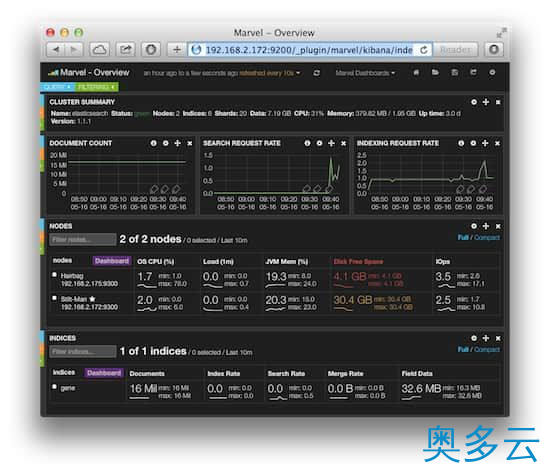Viewport: 550px width, 473px height.
Task: Click Indices panel move plus icon
Action: [x=486, y=338]
